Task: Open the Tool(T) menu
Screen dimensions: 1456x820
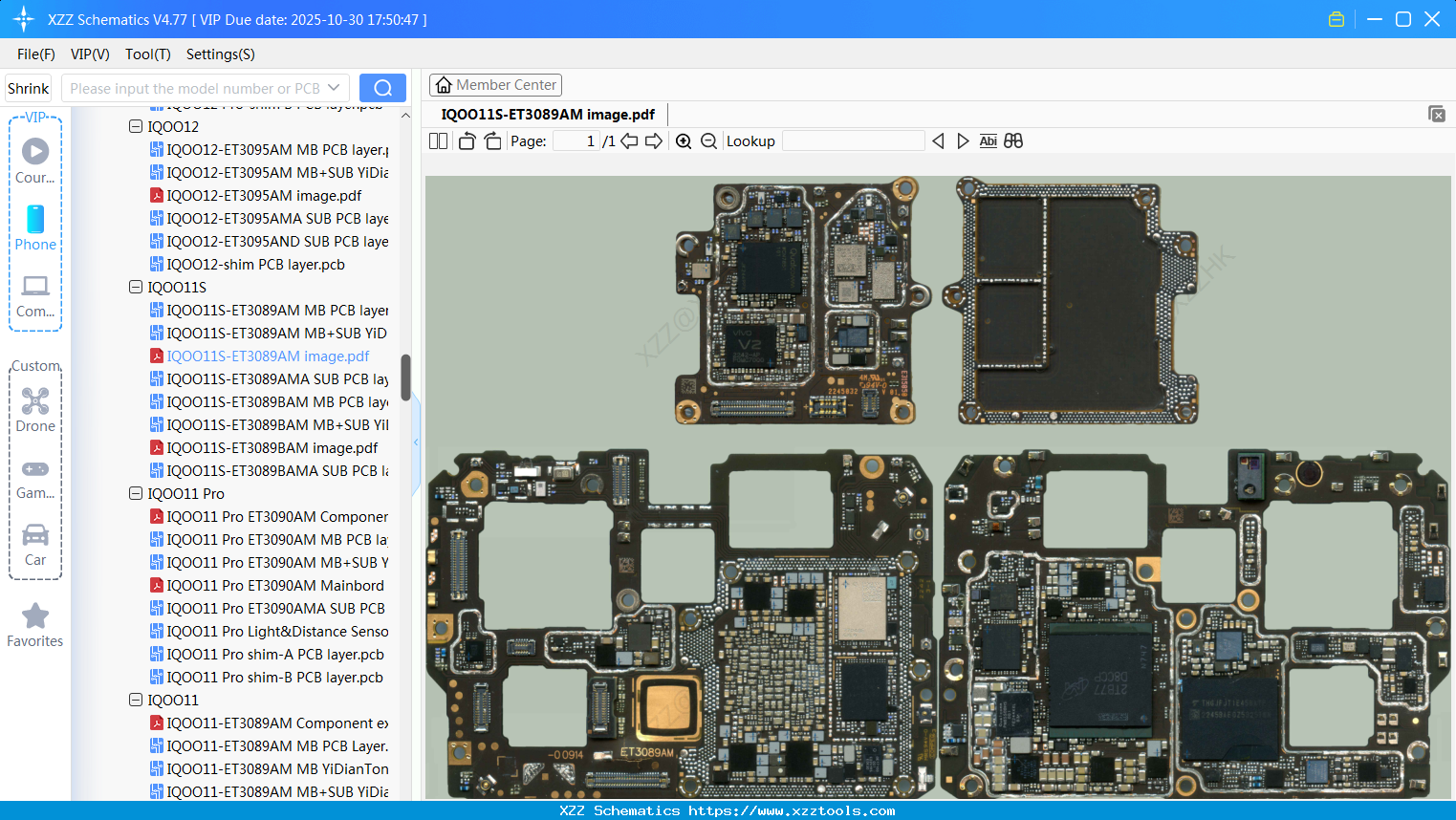Action: pos(147,54)
